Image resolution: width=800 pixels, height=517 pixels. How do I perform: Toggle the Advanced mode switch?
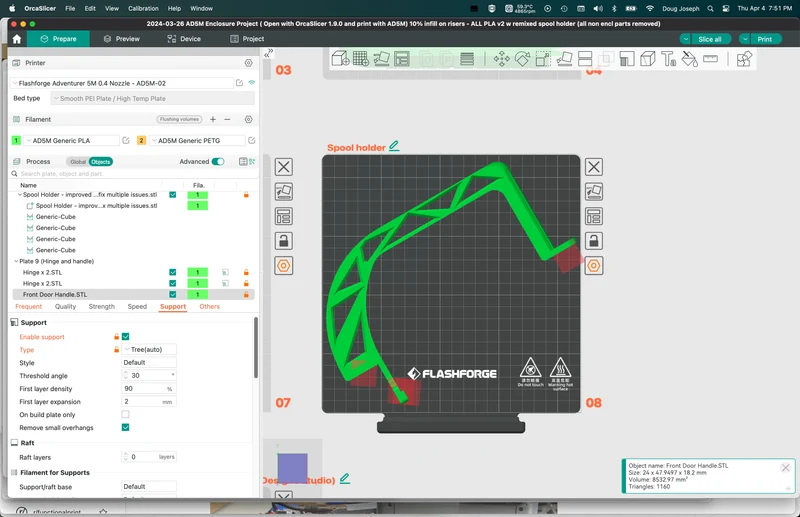[218, 162]
